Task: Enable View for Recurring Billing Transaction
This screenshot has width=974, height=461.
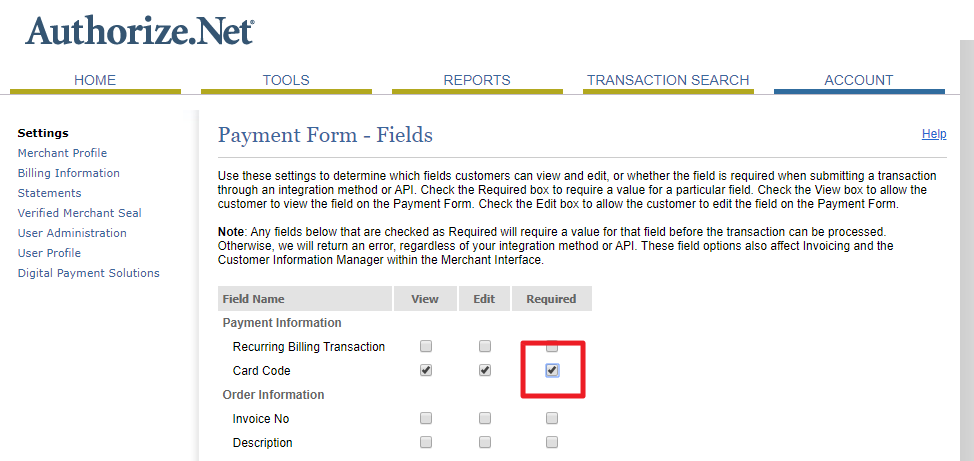Action: click(x=426, y=346)
